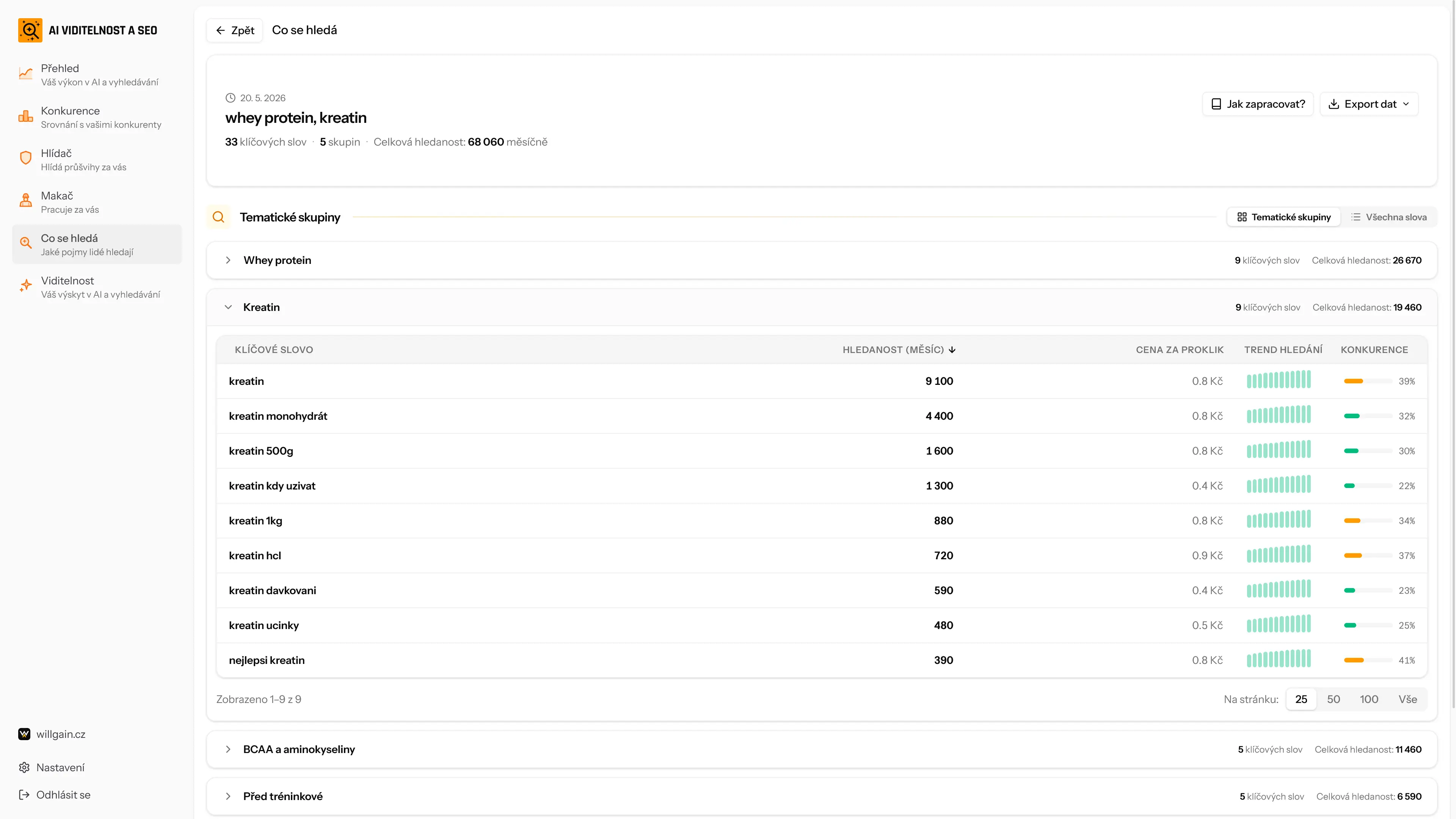Open the Makač worker icon
The image size is (1456, 819).
[25, 201]
